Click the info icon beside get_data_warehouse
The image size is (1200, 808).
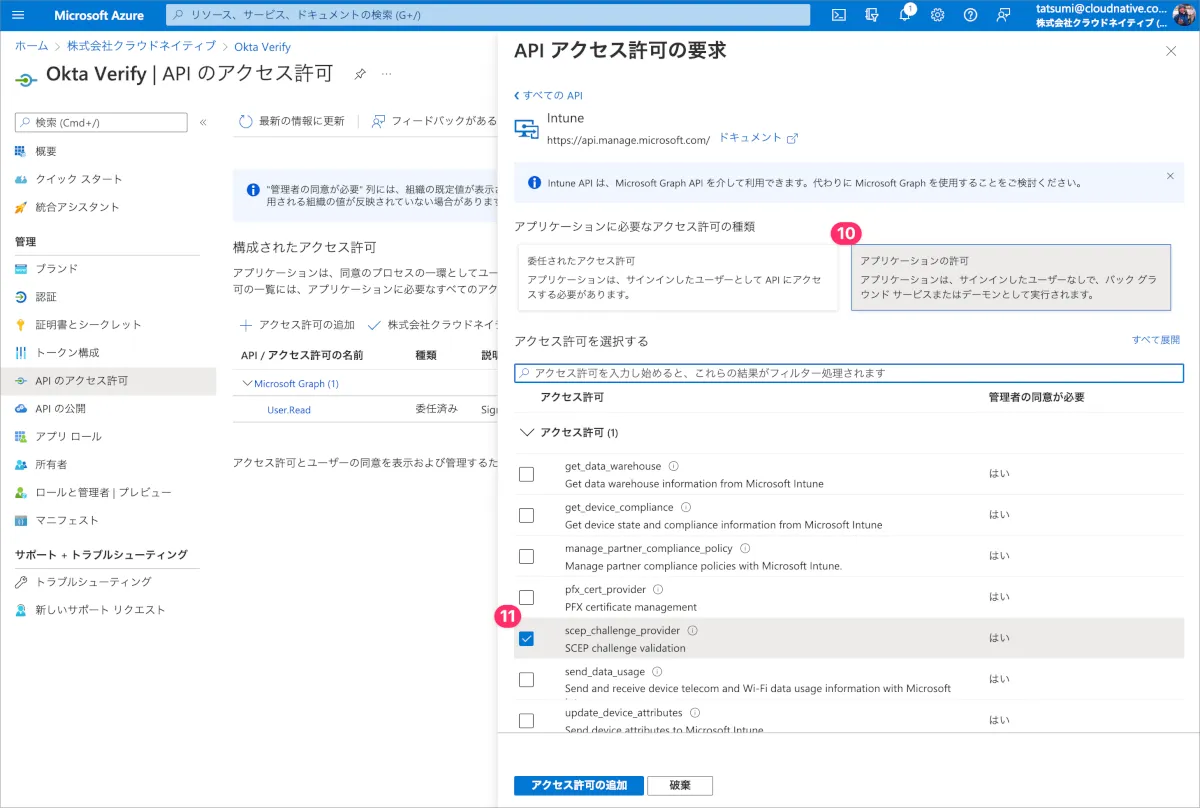pyautogui.click(x=673, y=466)
